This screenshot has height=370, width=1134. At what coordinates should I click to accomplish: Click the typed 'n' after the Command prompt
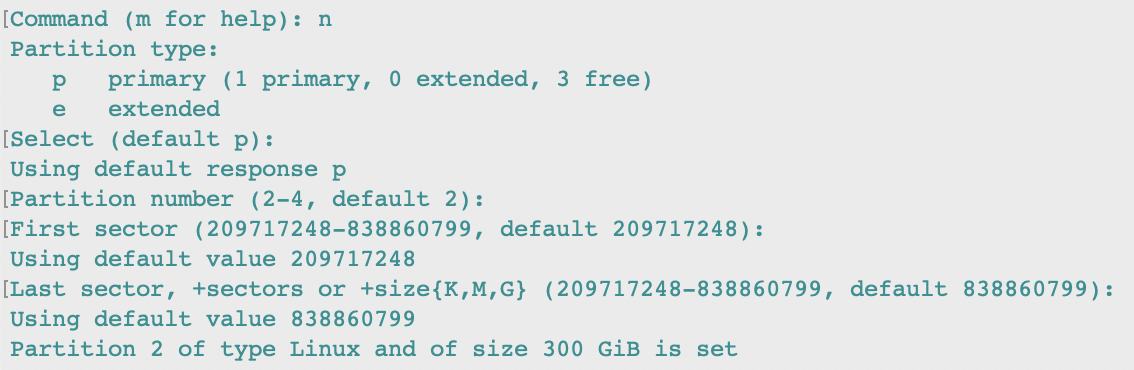[x=325, y=21]
